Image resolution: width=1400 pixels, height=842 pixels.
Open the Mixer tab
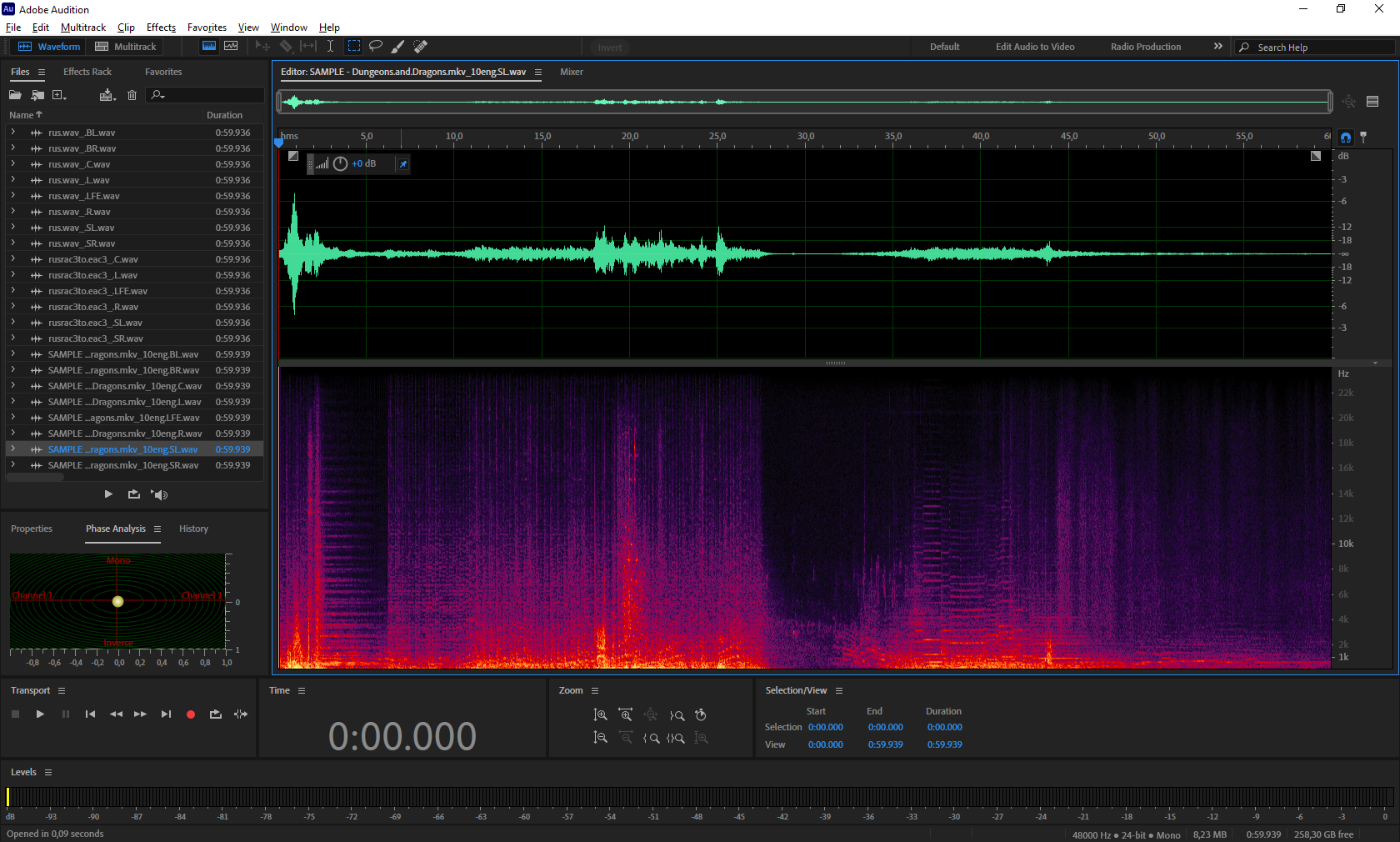[x=572, y=72]
